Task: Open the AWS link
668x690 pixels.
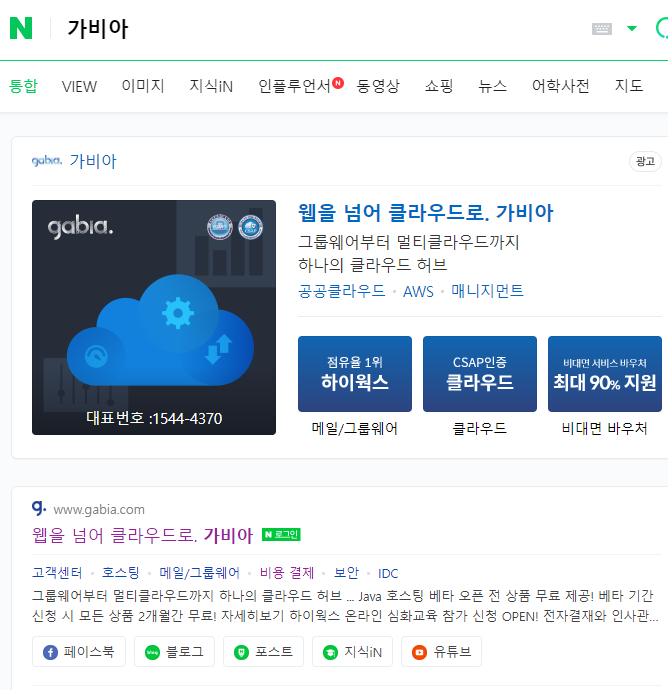Action: click(x=418, y=291)
